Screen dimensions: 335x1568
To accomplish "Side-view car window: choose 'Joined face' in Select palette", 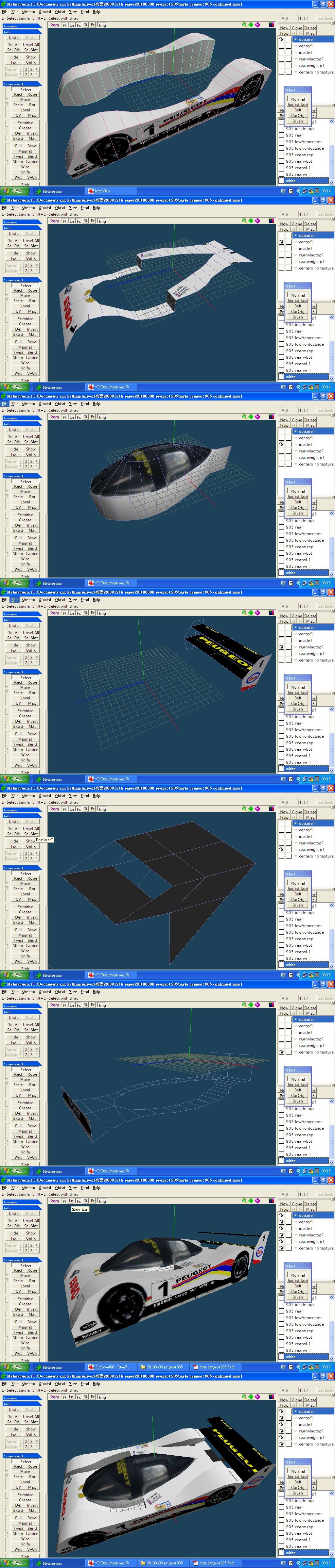I will pyautogui.click(x=298, y=1280).
